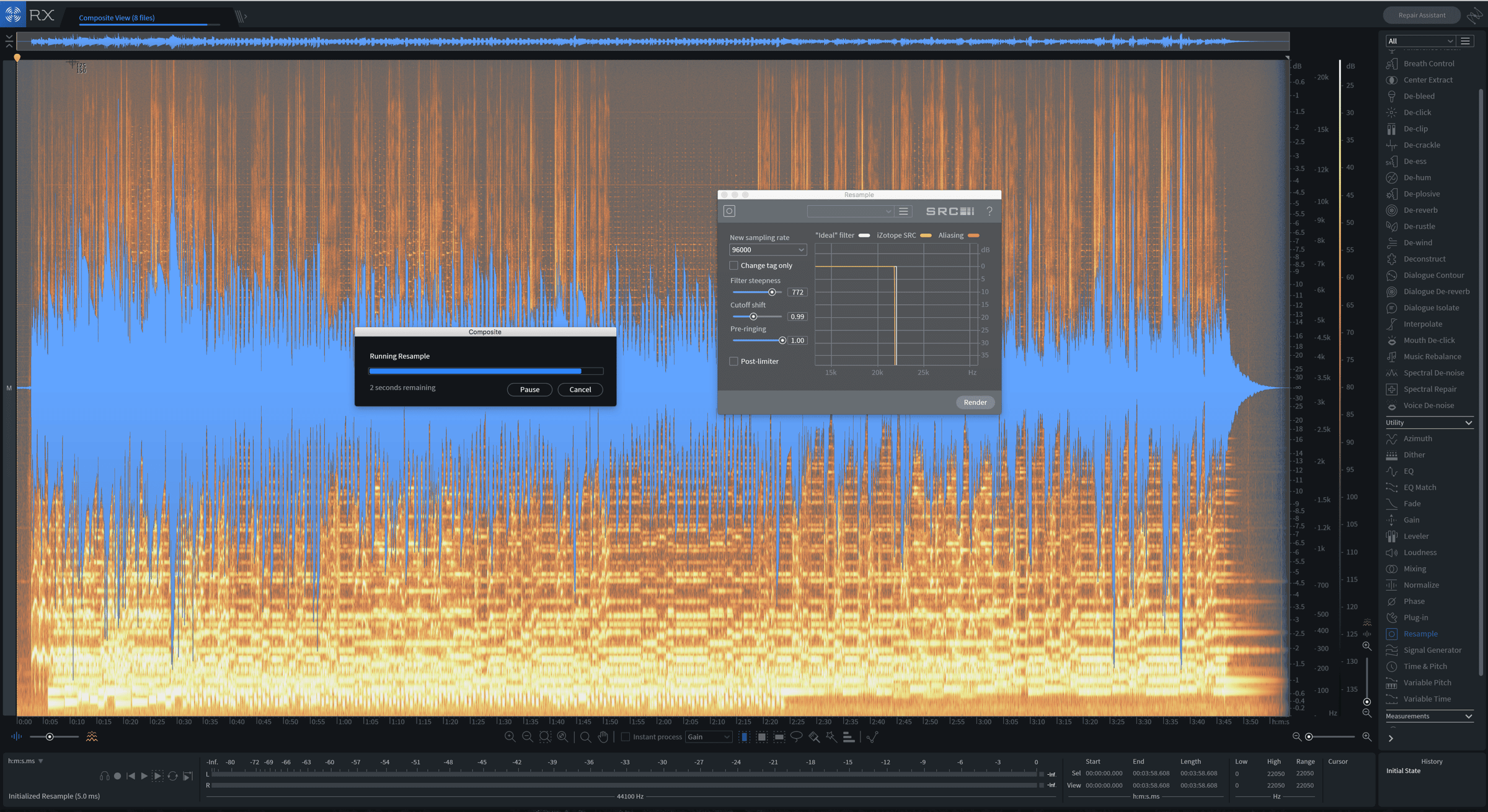Click the Cutoff shift value field 0.99

coord(797,317)
